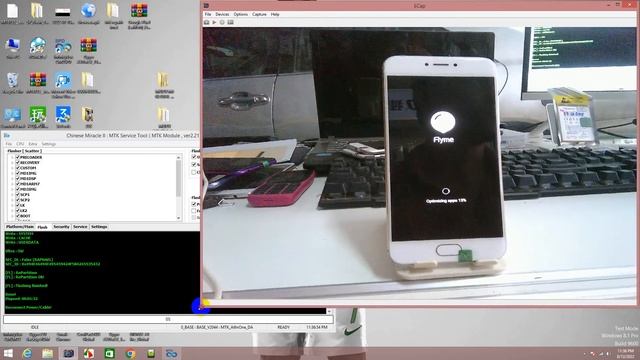Open CPU menu in MTK Service Tool
640x360 pixels.
pyautogui.click(x=20, y=144)
